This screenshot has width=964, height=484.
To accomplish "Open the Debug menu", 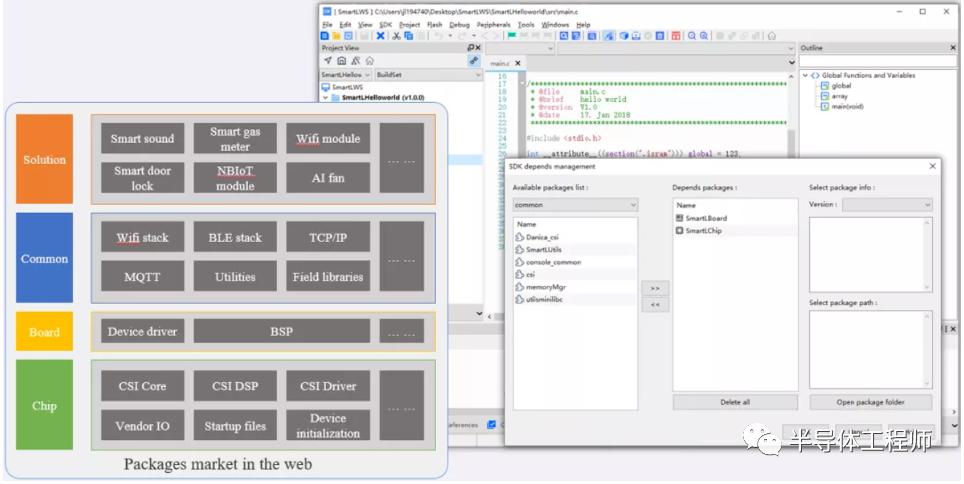I will [x=459, y=25].
